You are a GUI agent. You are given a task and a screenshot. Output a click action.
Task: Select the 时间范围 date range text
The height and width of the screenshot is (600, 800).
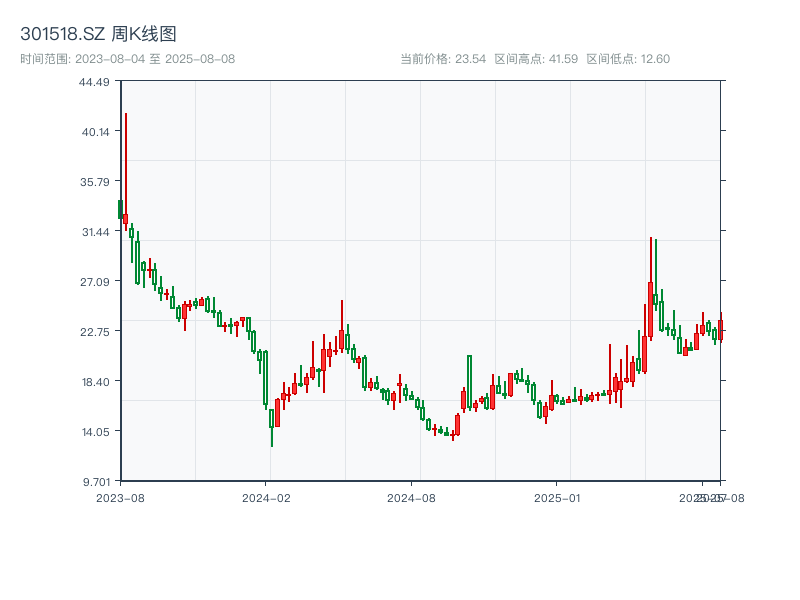(x=127, y=59)
